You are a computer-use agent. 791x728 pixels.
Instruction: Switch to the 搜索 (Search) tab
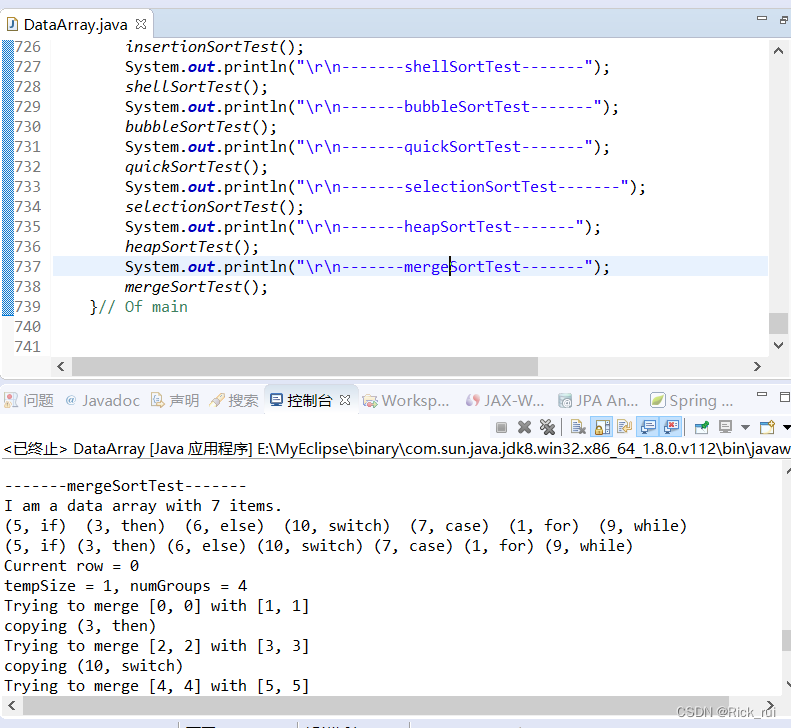[234, 401]
